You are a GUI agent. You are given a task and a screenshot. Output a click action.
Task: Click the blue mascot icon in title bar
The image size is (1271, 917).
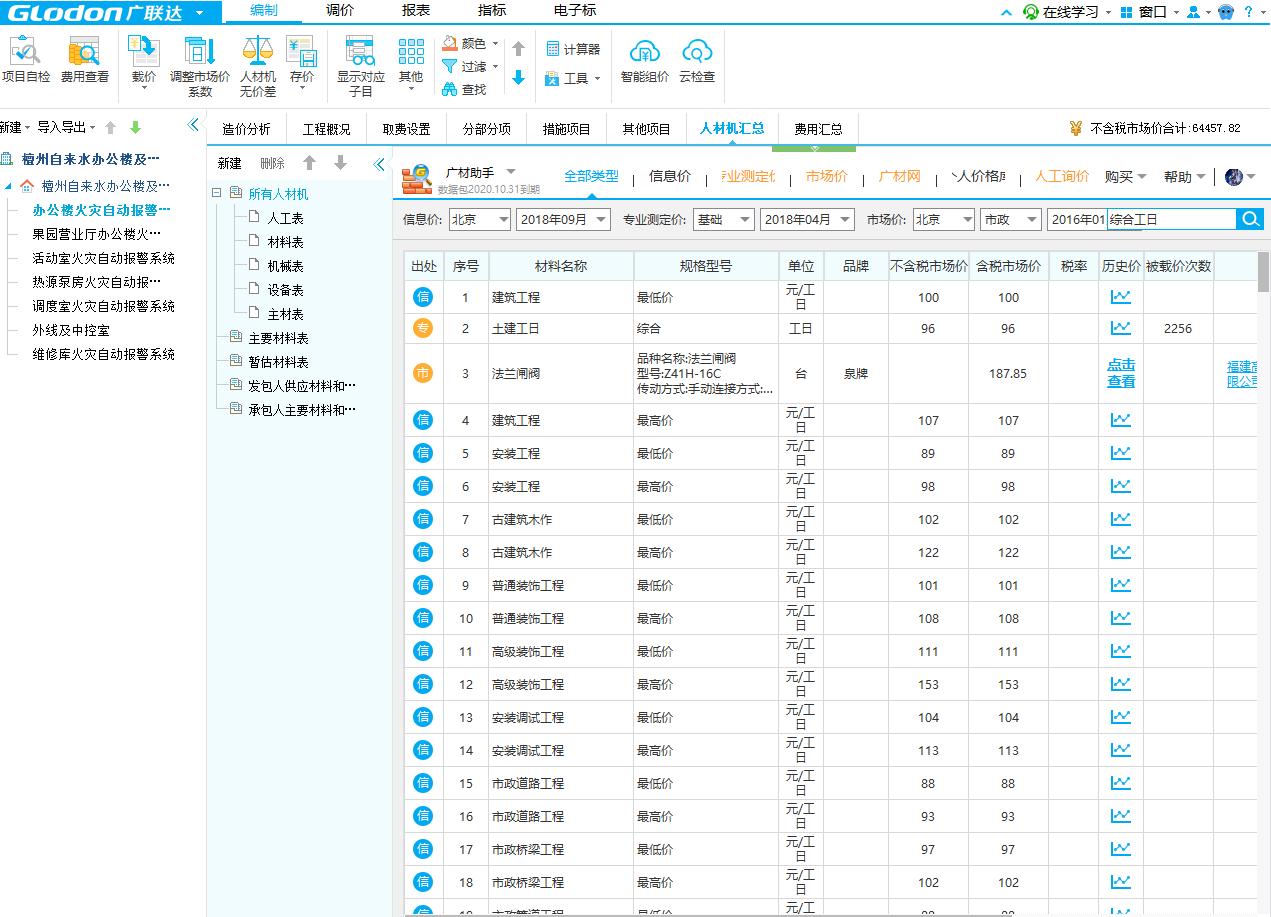1225,12
